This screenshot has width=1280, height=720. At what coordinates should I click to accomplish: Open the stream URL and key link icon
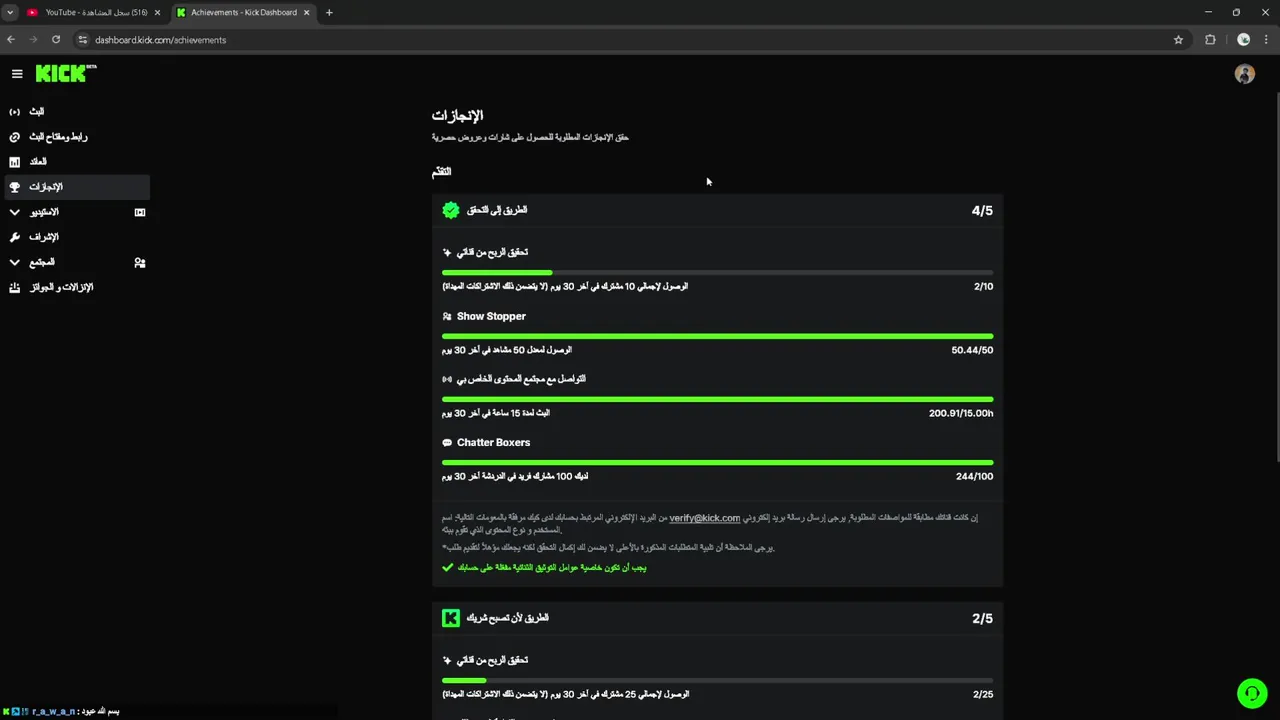pyautogui.click(x=14, y=137)
